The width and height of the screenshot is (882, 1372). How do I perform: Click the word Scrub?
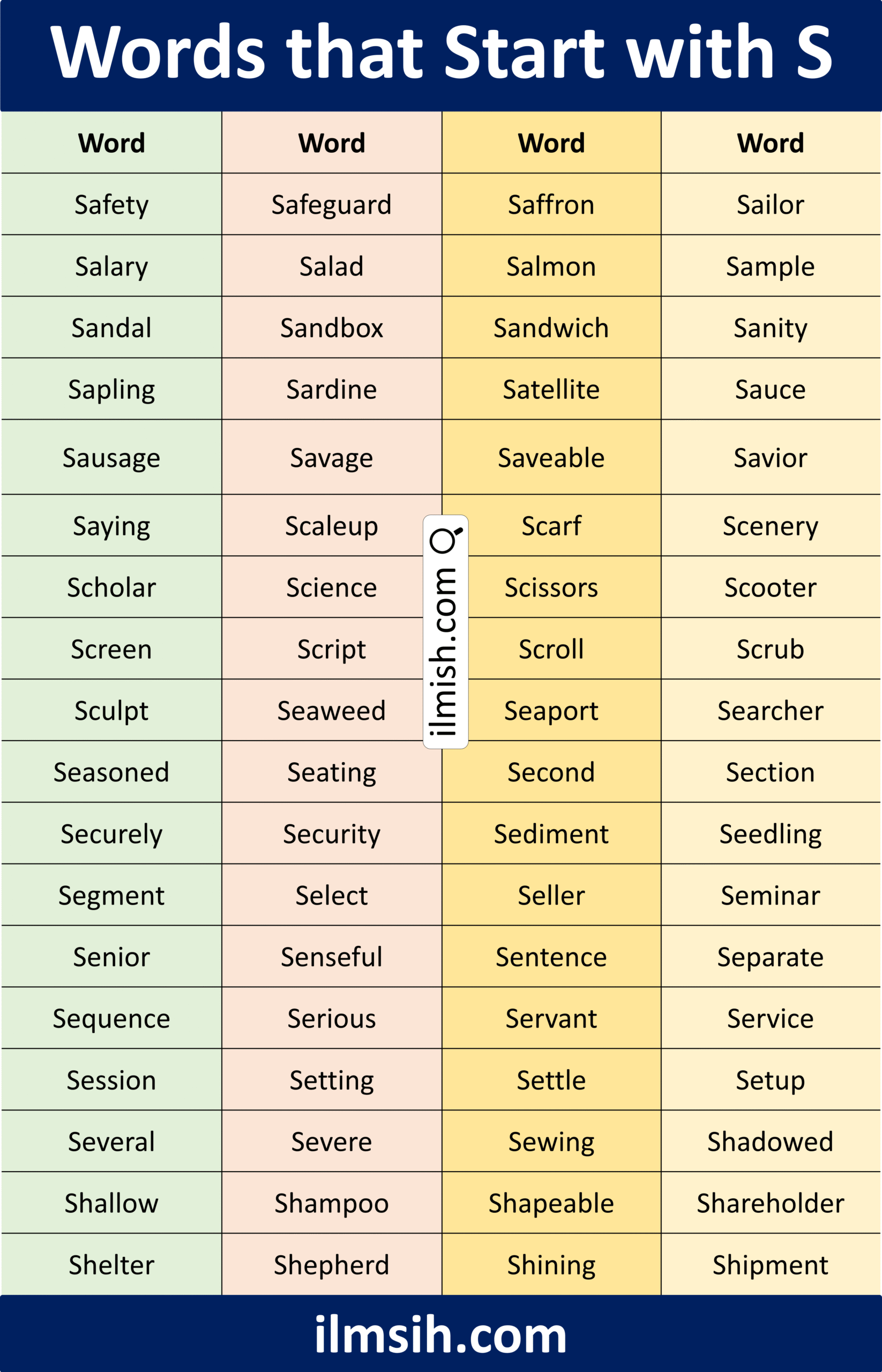pos(771,649)
